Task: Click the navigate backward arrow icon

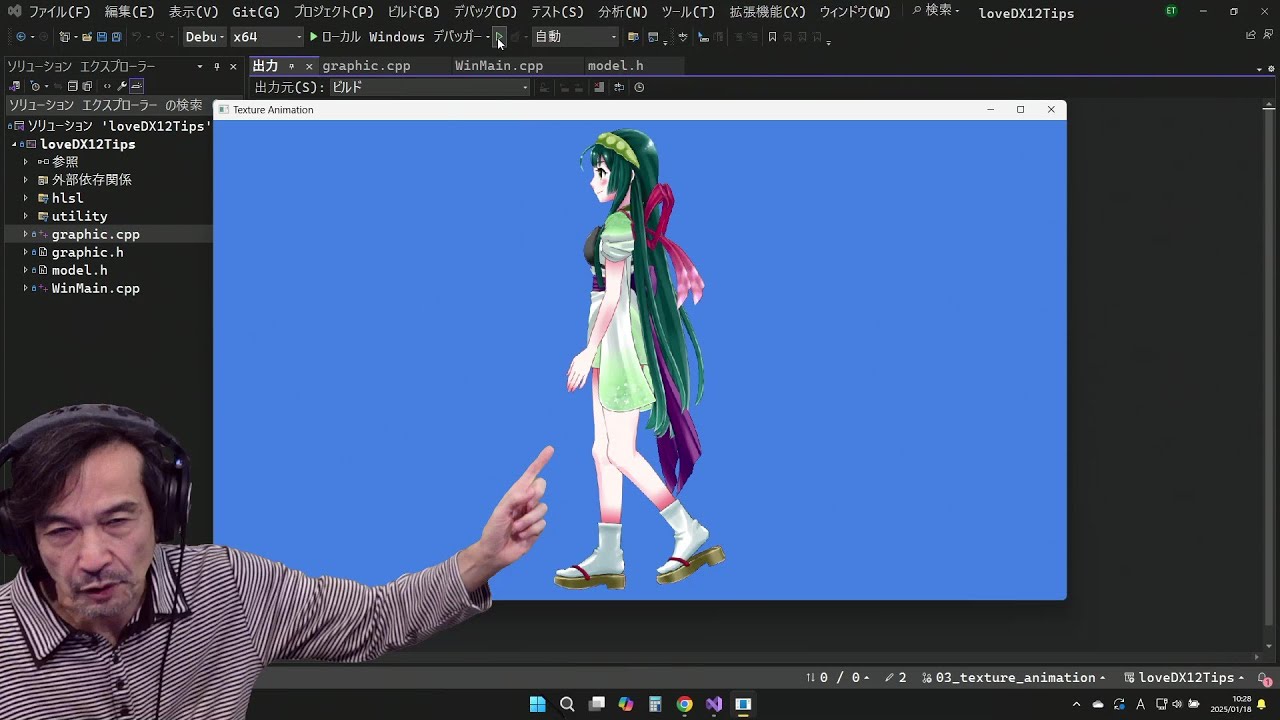Action: click(x=21, y=37)
